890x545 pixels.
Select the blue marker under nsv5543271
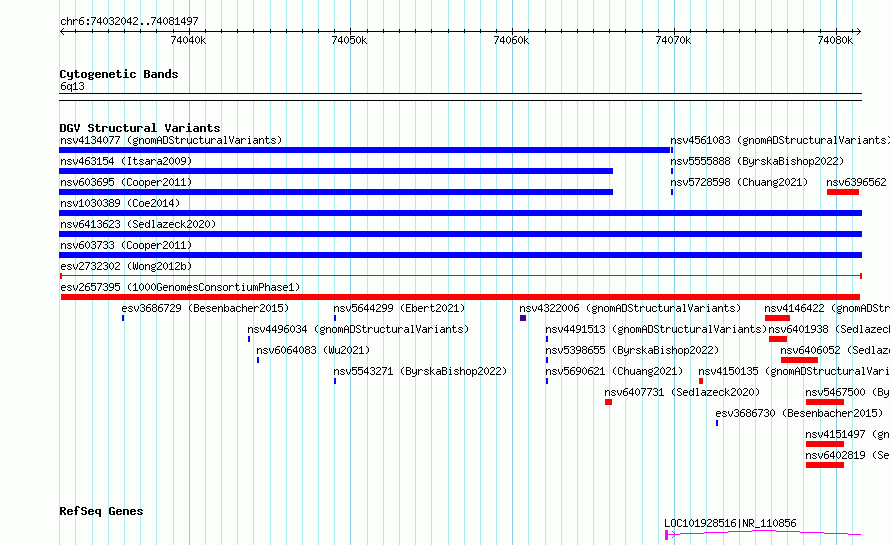pos(335,381)
